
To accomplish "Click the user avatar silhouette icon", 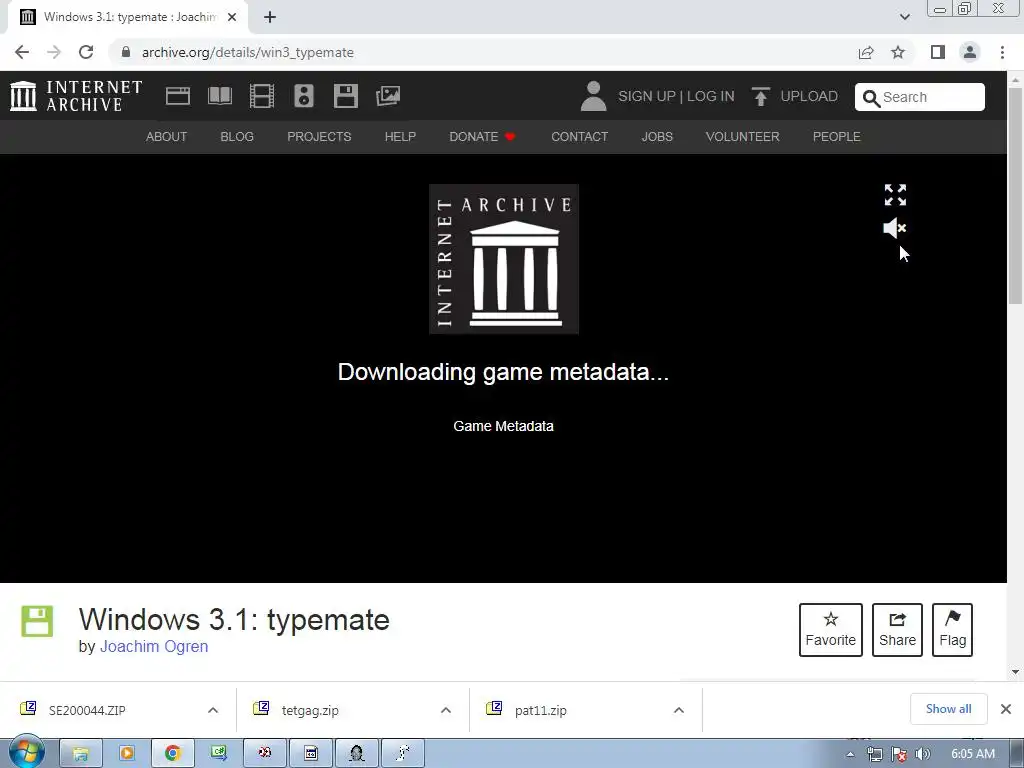I will 593,96.
